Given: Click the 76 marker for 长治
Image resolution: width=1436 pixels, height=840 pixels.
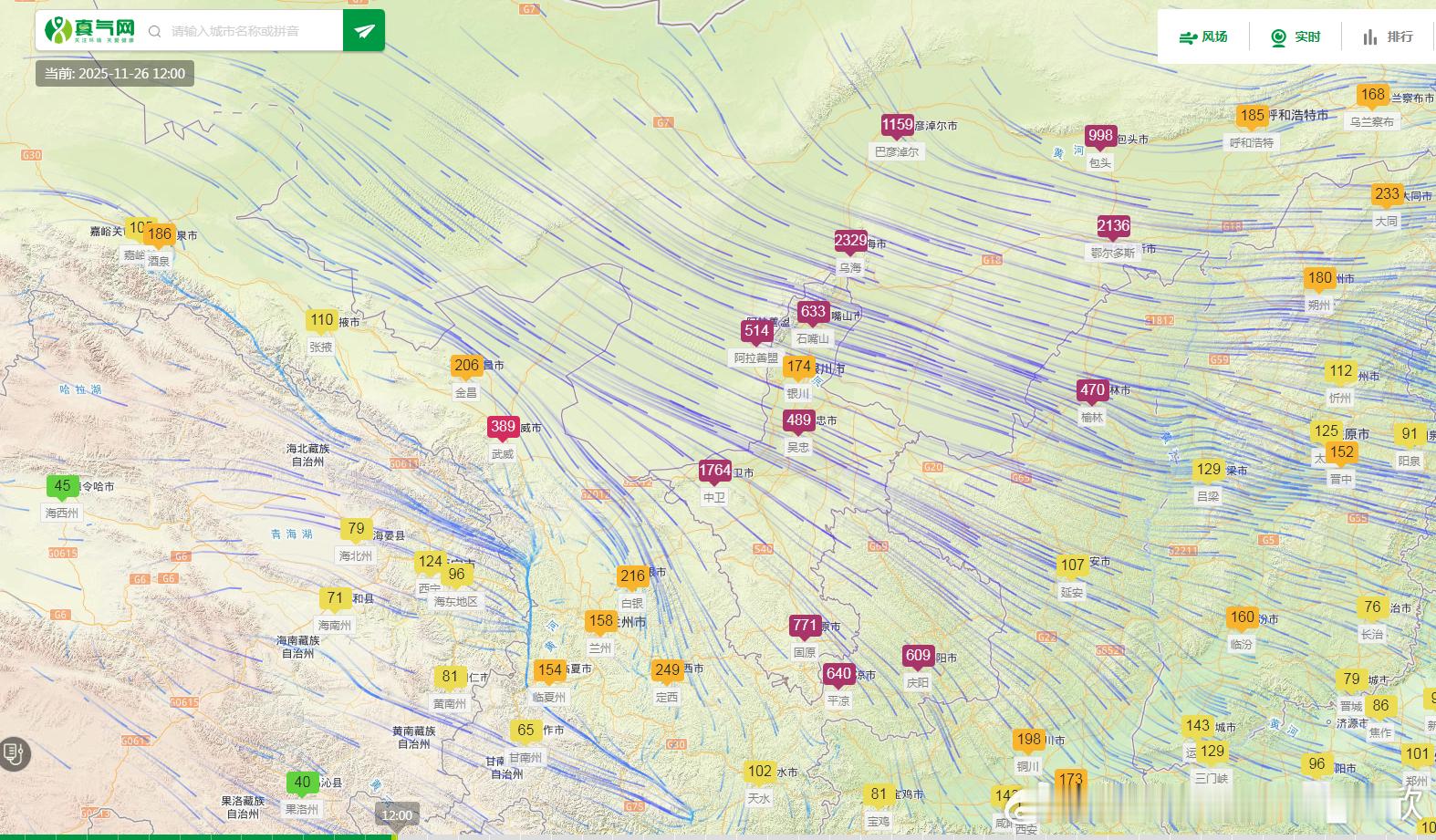Looking at the screenshot, I should [1373, 607].
